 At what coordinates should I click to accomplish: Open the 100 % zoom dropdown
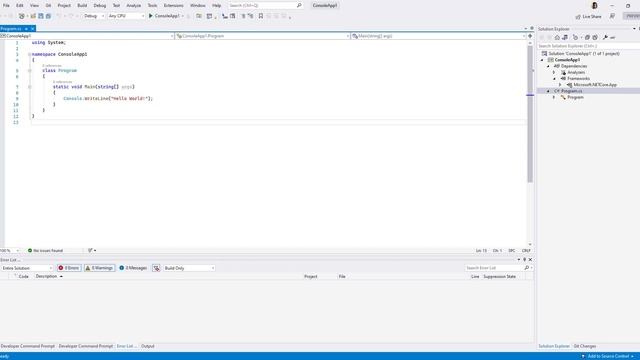[x=10, y=251]
